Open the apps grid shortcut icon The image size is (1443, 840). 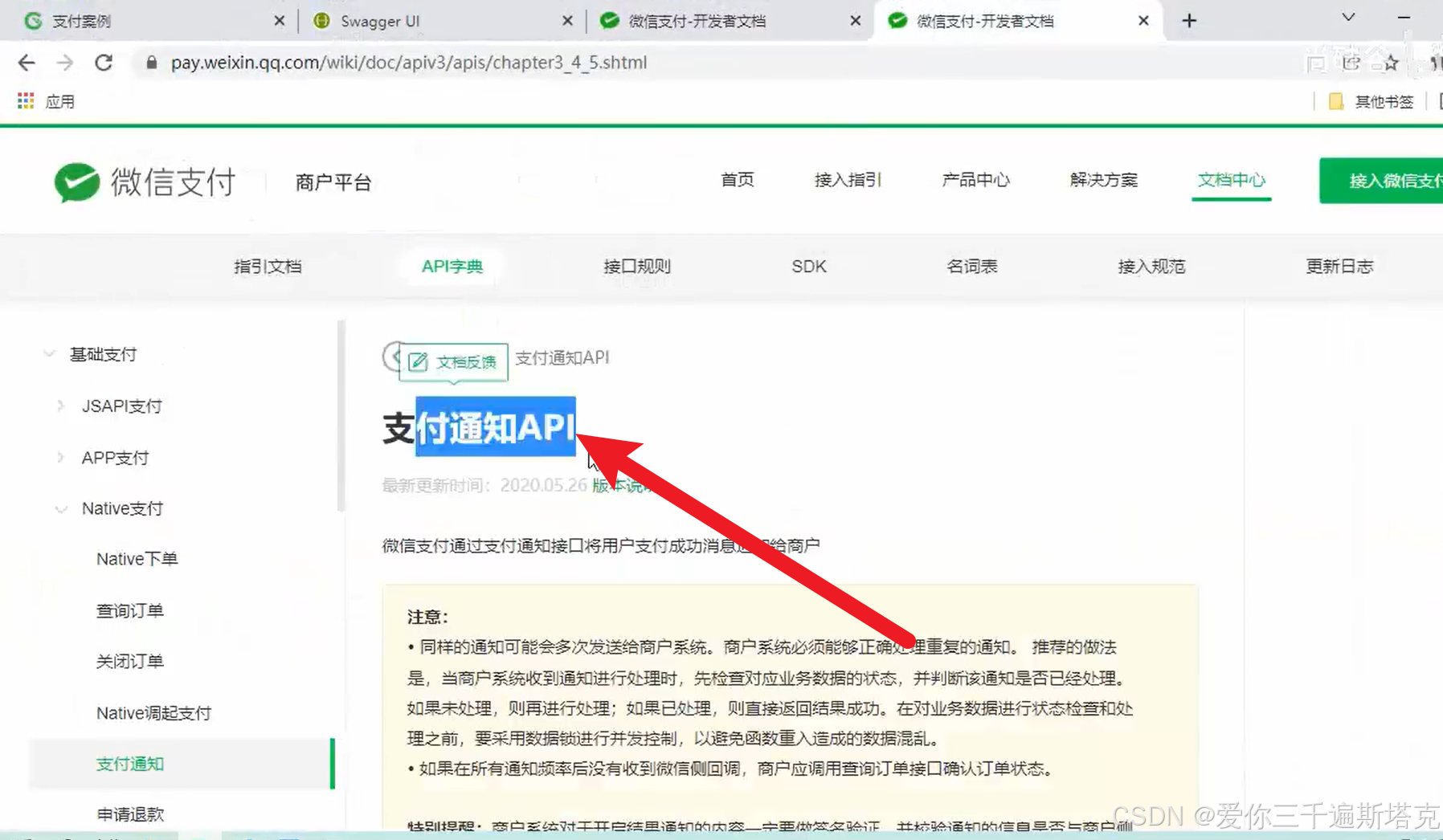pos(26,101)
